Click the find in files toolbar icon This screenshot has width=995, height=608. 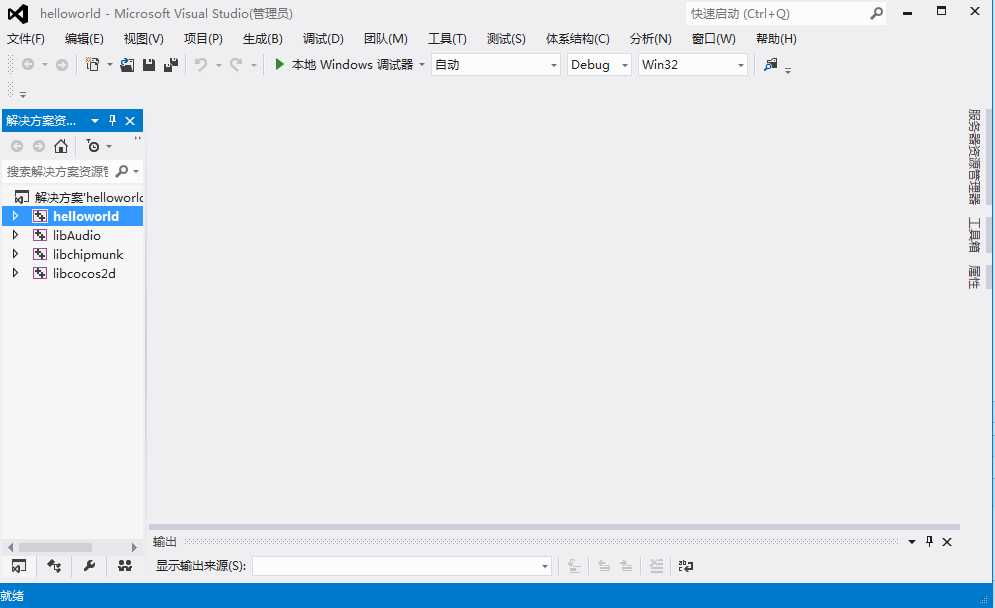pyautogui.click(x=770, y=64)
